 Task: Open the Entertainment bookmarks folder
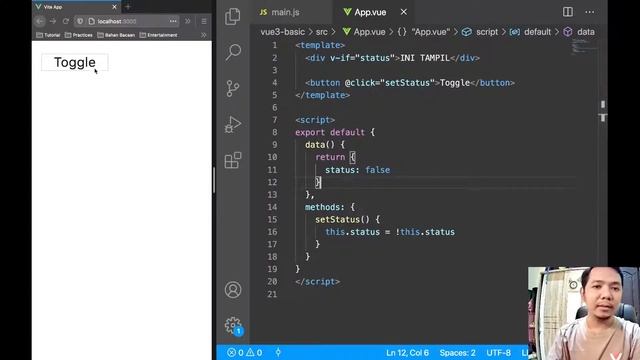click(159, 35)
